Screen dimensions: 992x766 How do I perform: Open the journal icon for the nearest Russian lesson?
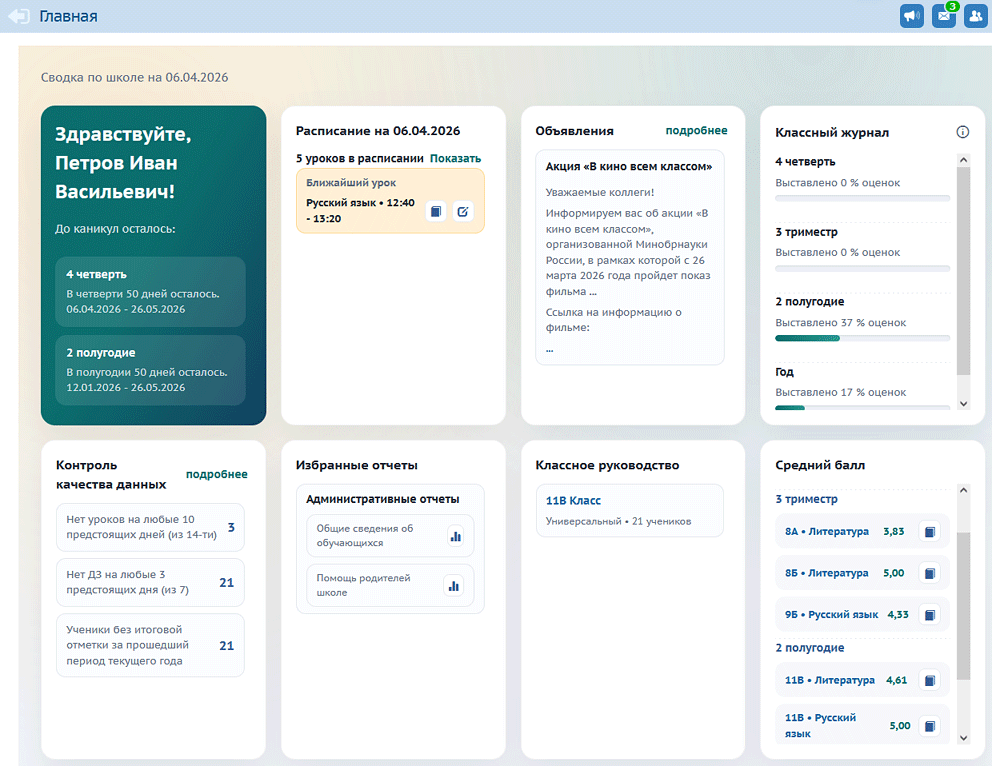[x=436, y=211]
